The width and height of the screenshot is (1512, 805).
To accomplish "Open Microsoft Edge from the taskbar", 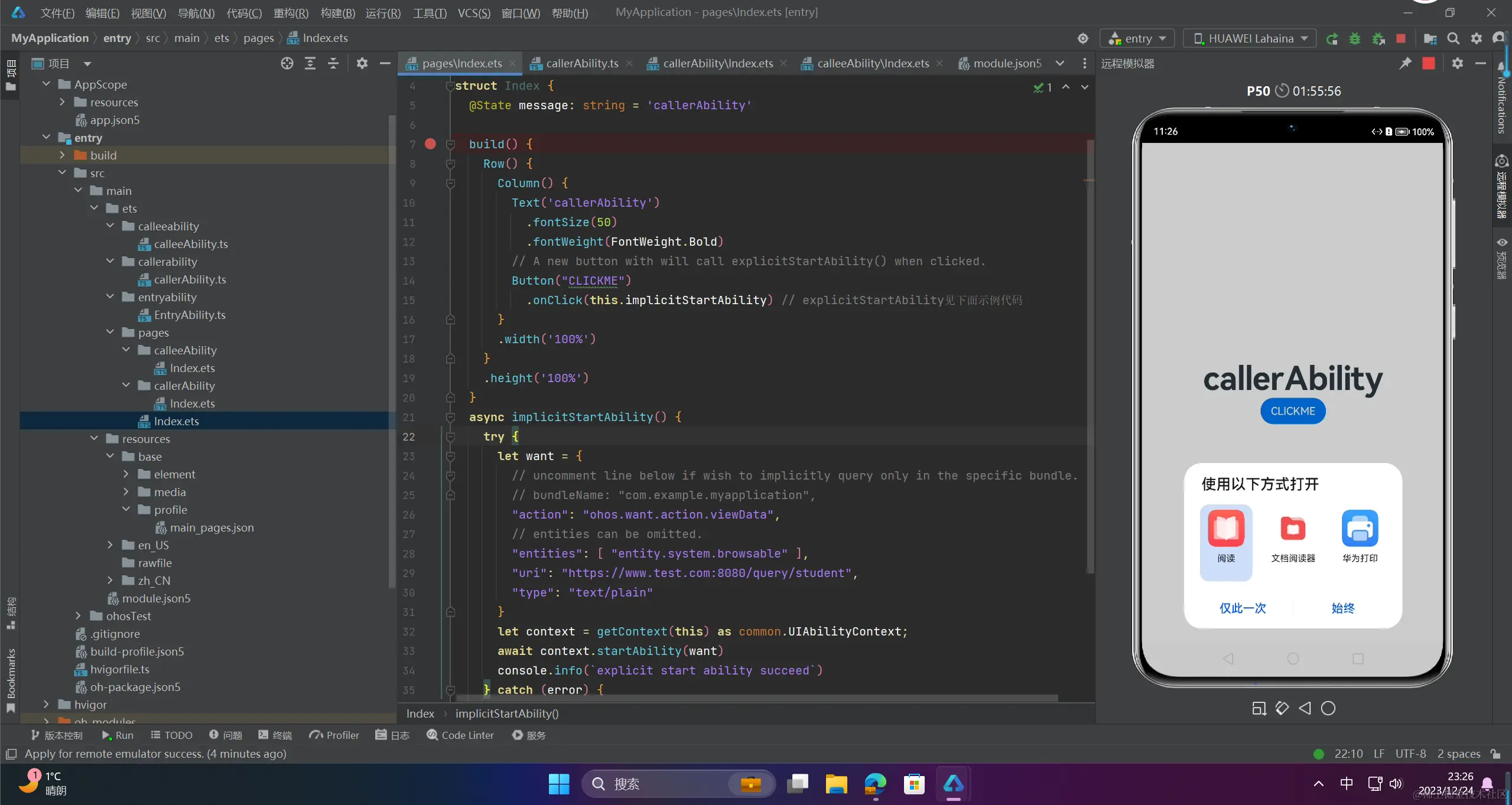I will coord(874,784).
